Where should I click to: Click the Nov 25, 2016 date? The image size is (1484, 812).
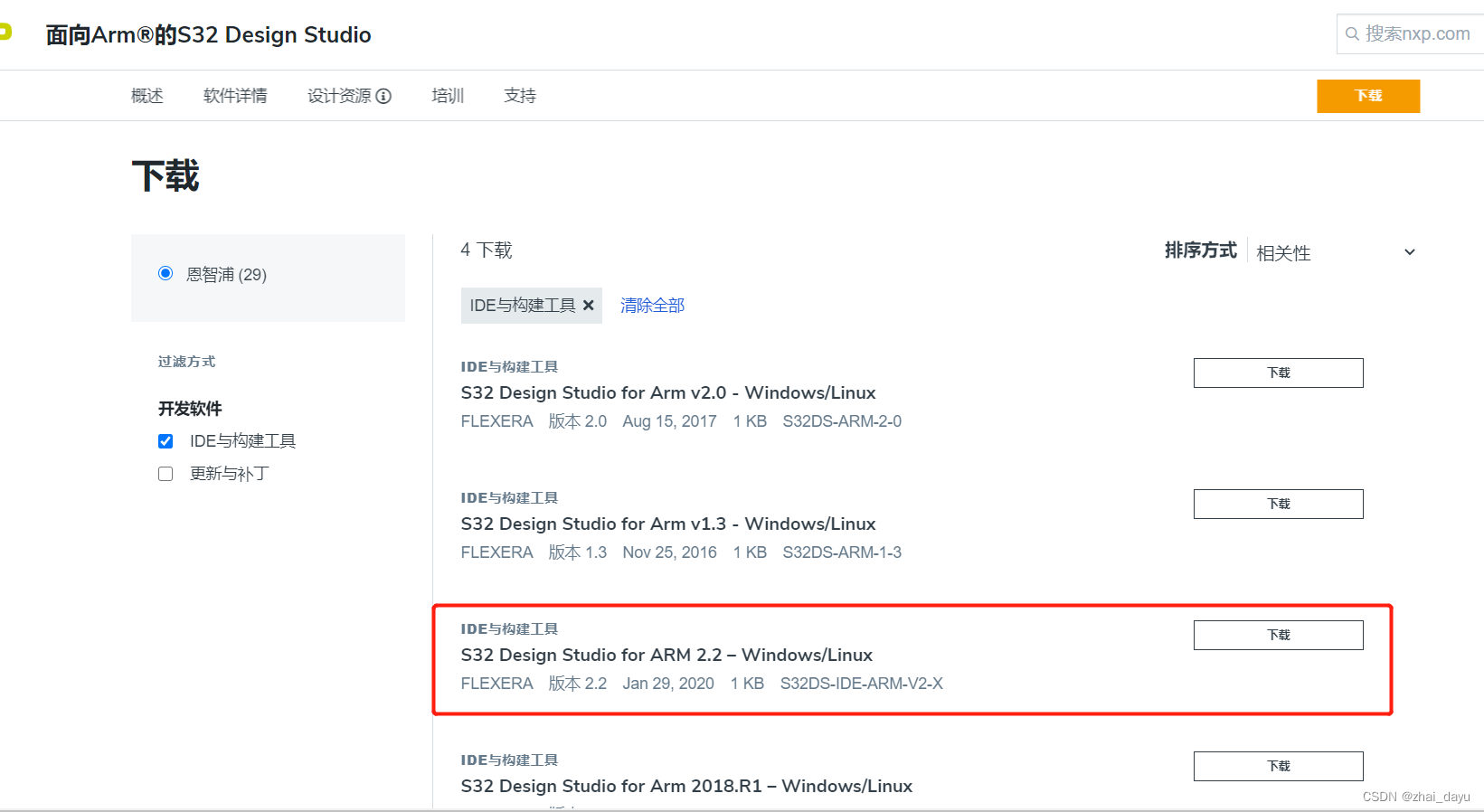669,552
